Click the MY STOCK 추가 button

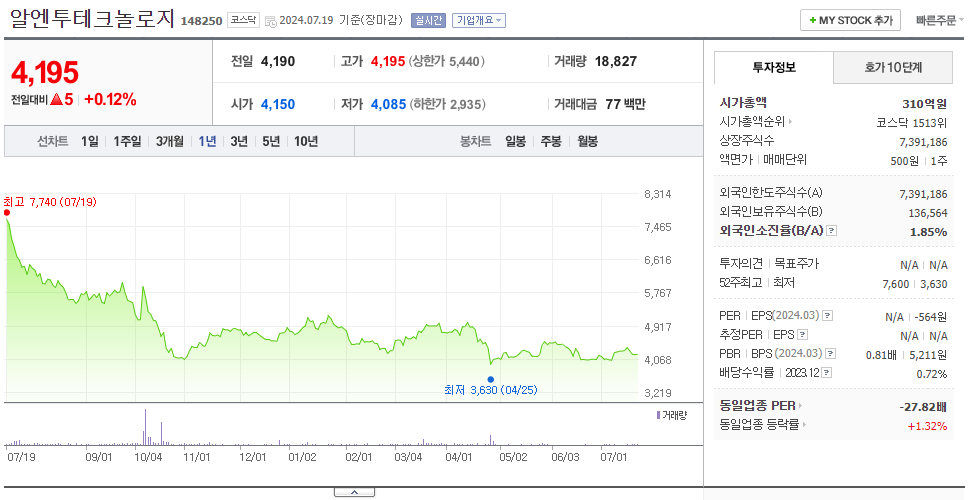coord(851,20)
